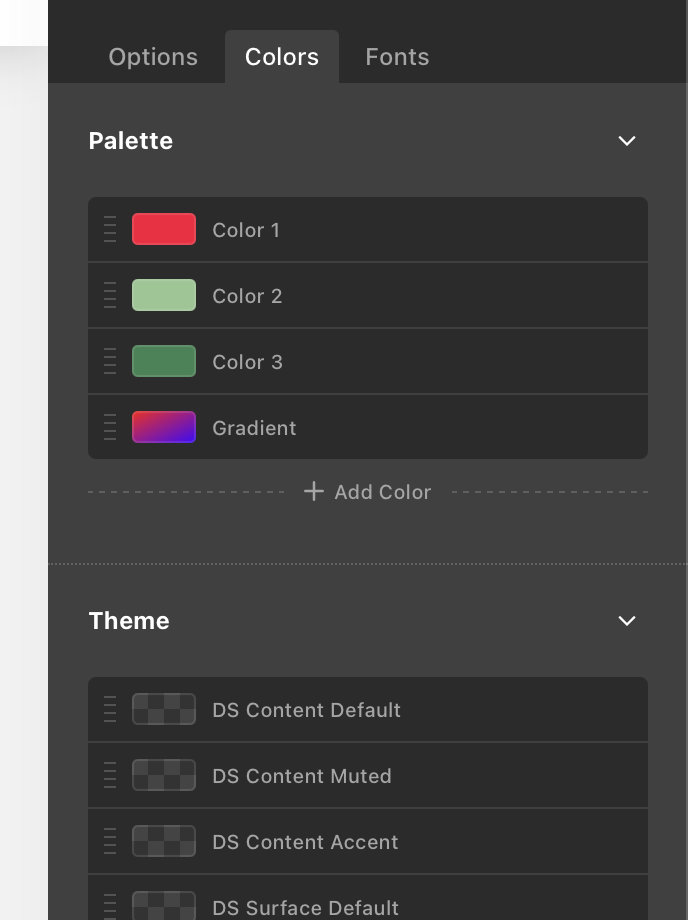Select the Colors tab
This screenshot has width=688, height=920.
(x=282, y=57)
